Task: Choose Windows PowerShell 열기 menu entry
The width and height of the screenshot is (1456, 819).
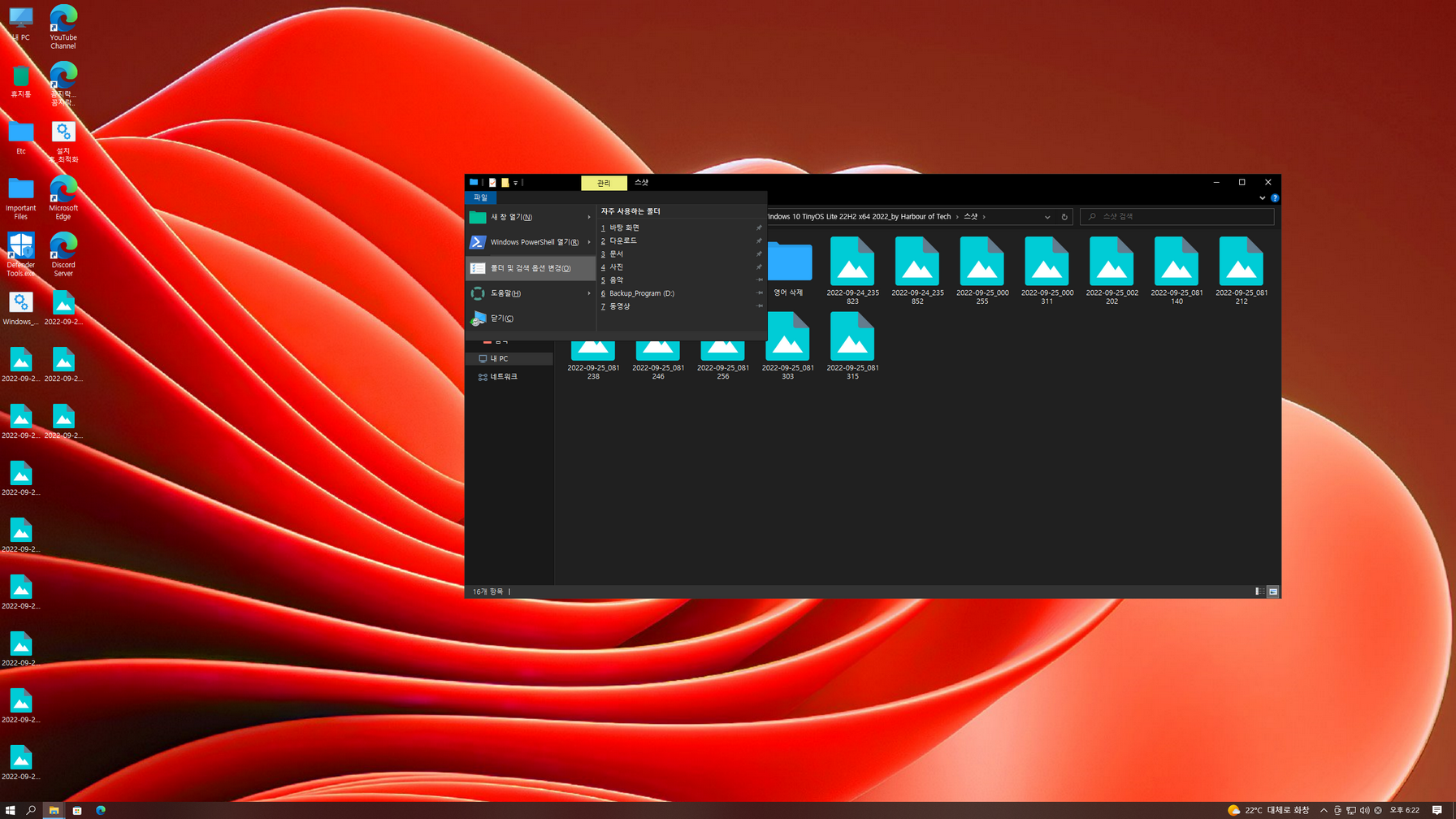Action: [x=531, y=242]
